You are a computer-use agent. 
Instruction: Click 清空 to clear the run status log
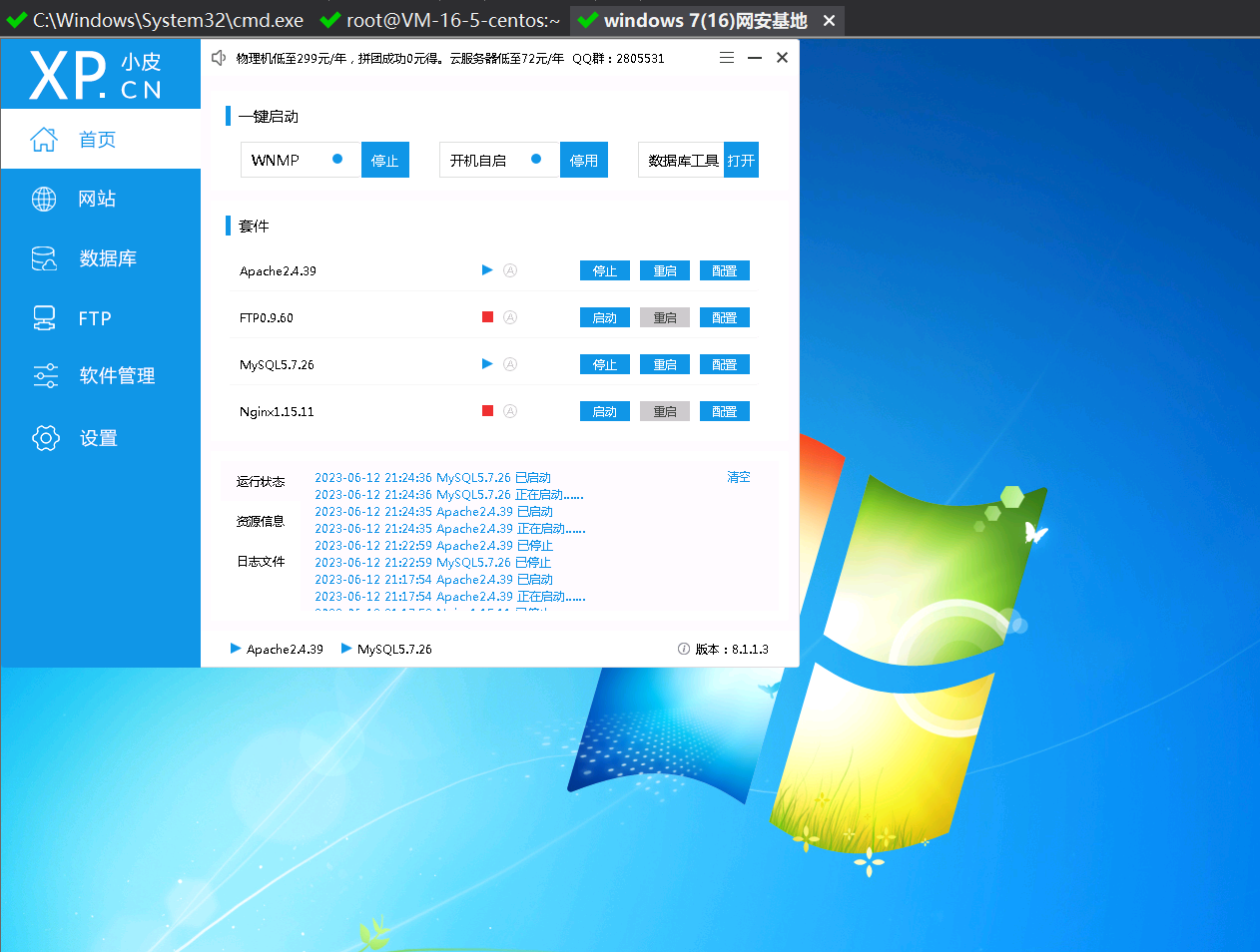click(x=739, y=476)
